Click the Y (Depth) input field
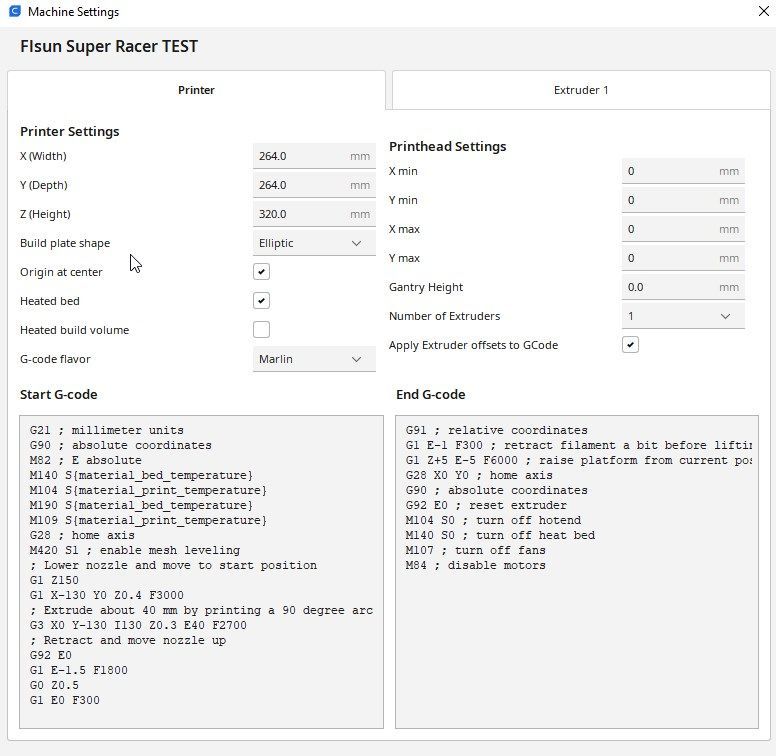This screenshot has width=776, height=756. (300, 185)
